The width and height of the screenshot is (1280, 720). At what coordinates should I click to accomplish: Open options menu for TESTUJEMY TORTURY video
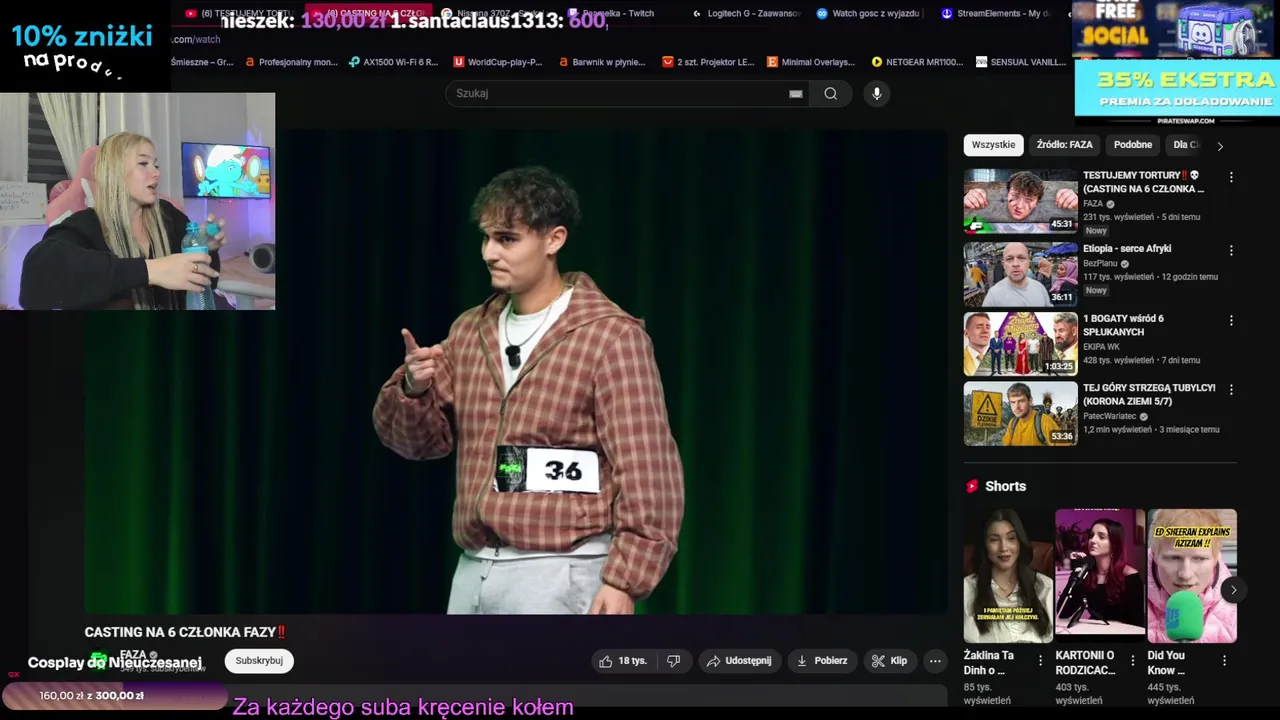click(1231, 177)
